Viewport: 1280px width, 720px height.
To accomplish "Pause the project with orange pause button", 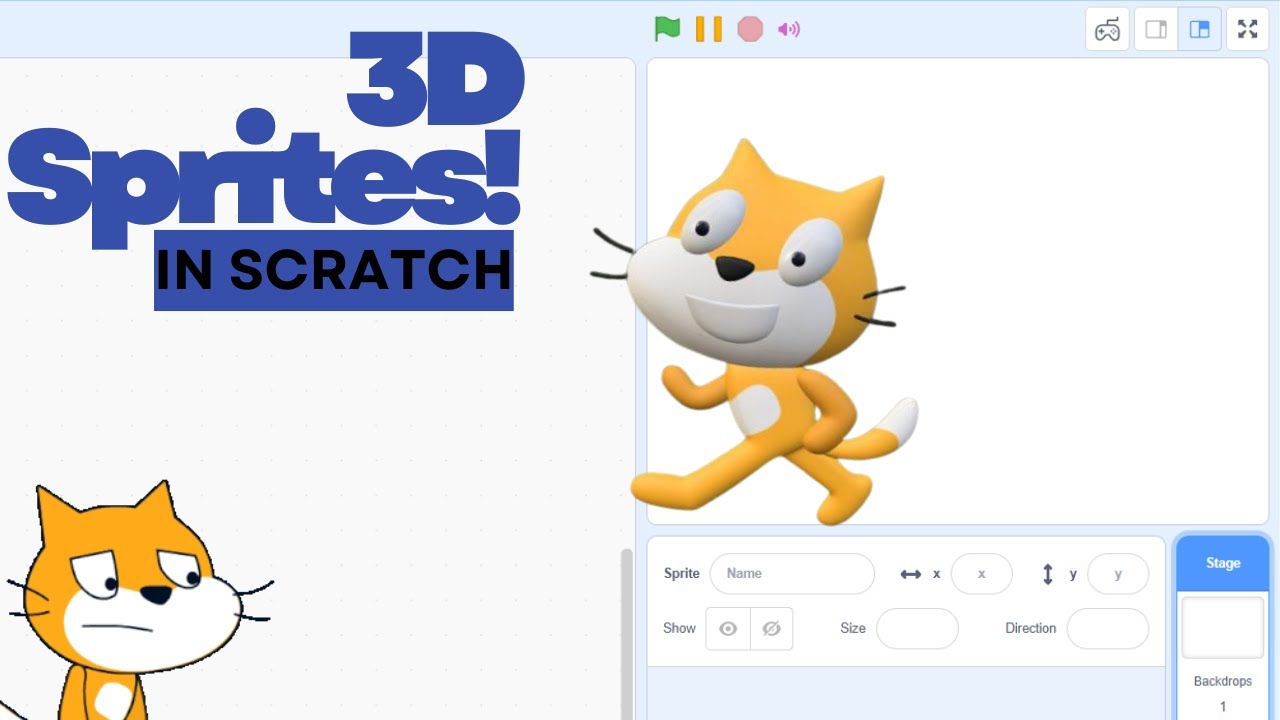I will (709, 29).
